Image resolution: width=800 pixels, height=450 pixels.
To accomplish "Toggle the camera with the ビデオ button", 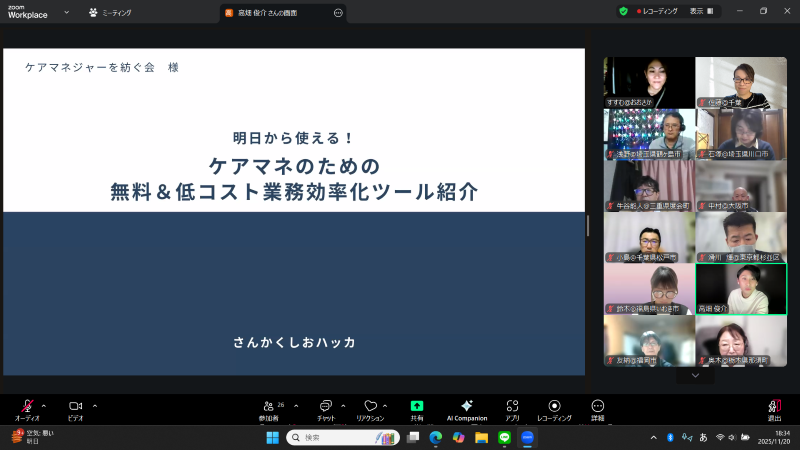I will click(75, 407).
